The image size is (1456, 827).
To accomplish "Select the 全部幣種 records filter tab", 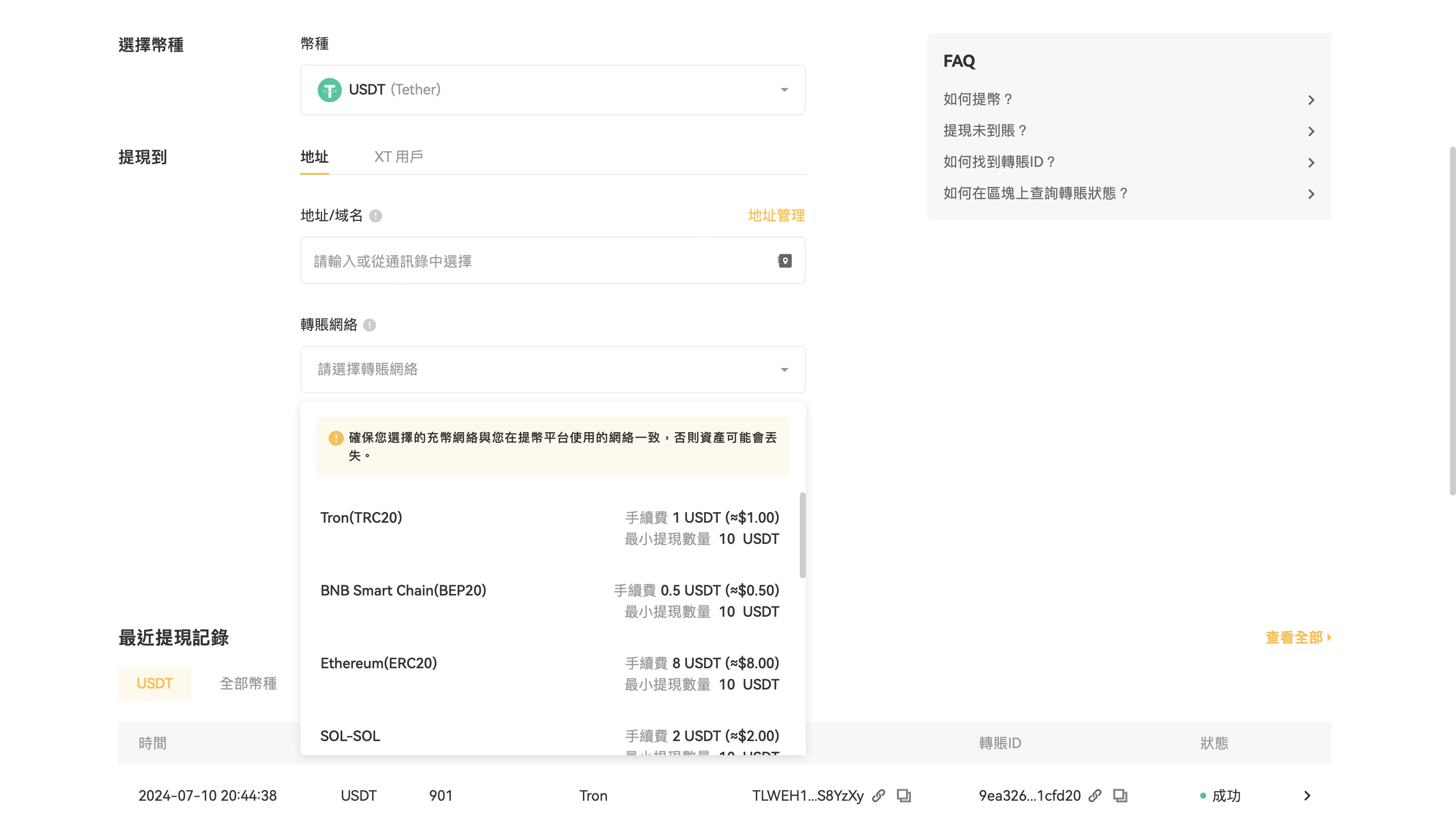I will (x=248, y=683).
